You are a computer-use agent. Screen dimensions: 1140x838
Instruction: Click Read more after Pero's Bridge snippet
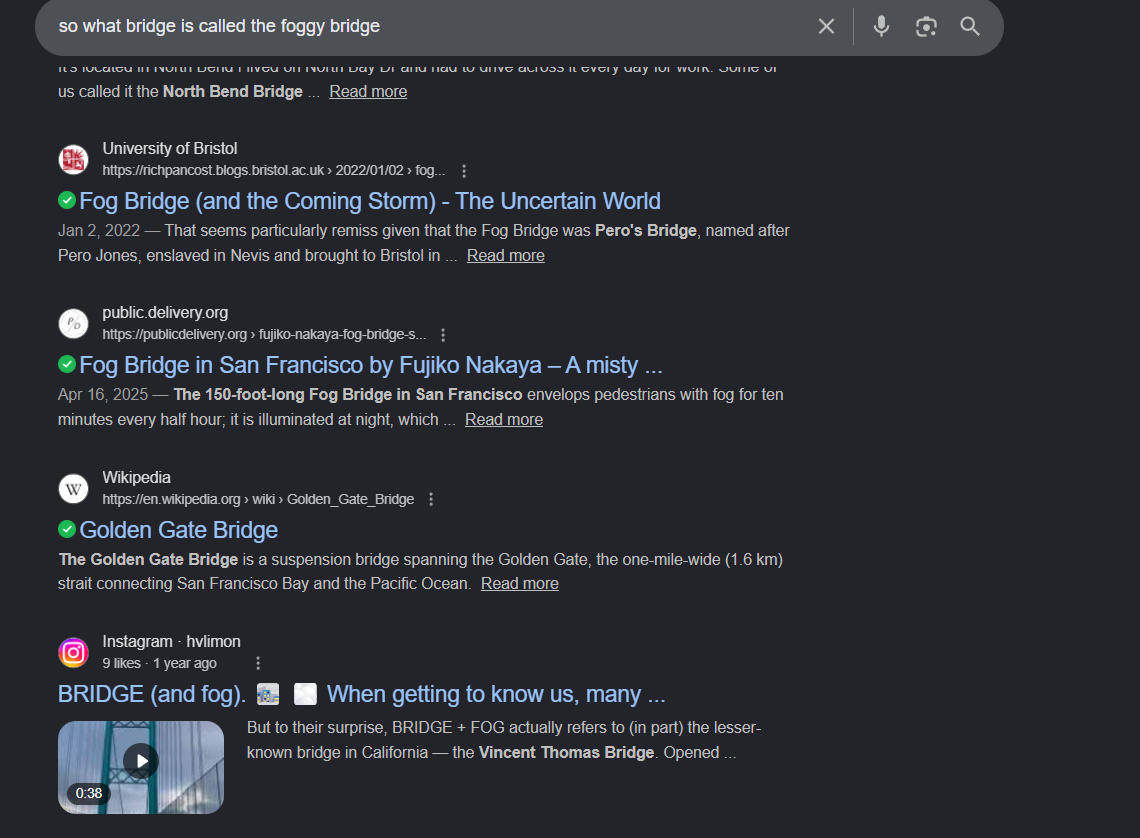click(505, 256)
